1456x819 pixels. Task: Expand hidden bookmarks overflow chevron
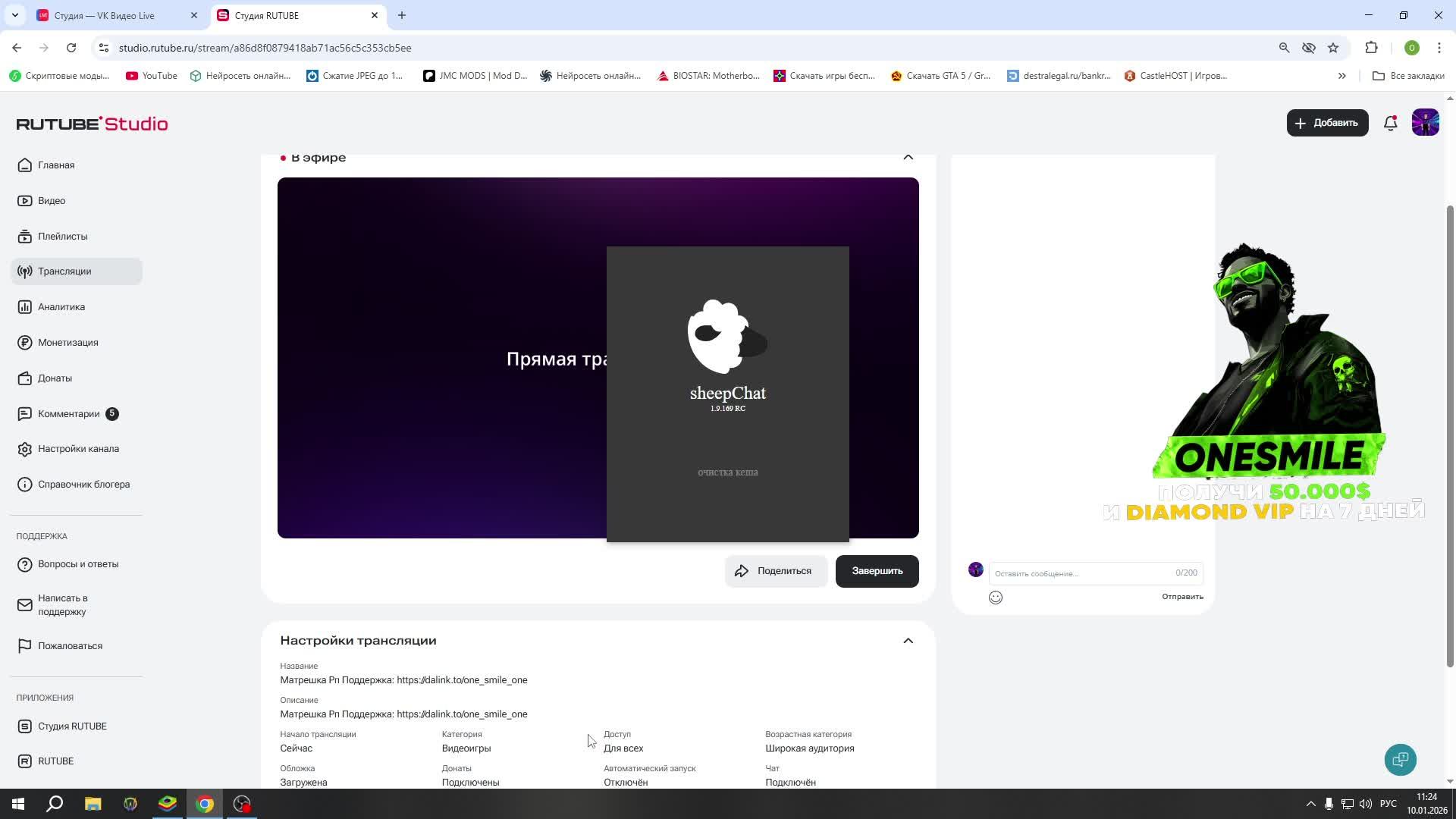tap(1341, 76)
